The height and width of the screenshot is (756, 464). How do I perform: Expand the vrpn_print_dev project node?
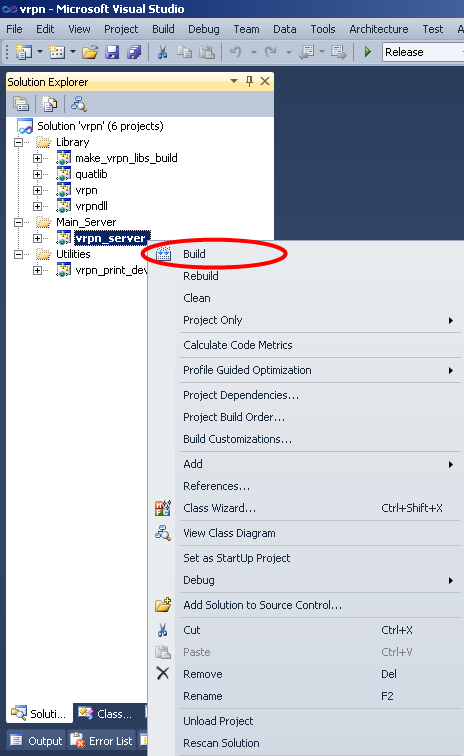click(x=37, y=270)
